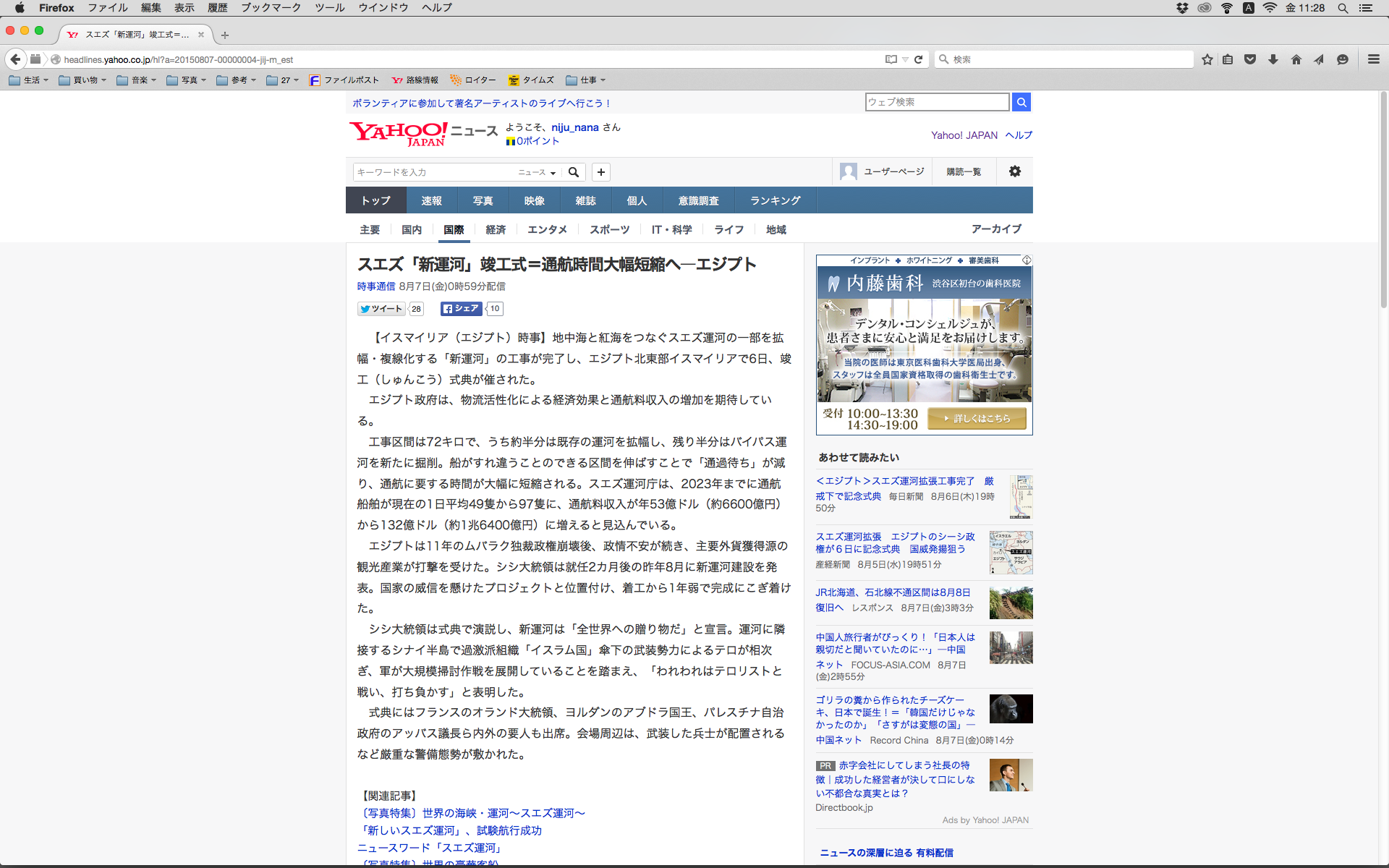Click the blue web search magnifier button
This screenshot has height=868, width=1389.
[x=1021, y=102]
